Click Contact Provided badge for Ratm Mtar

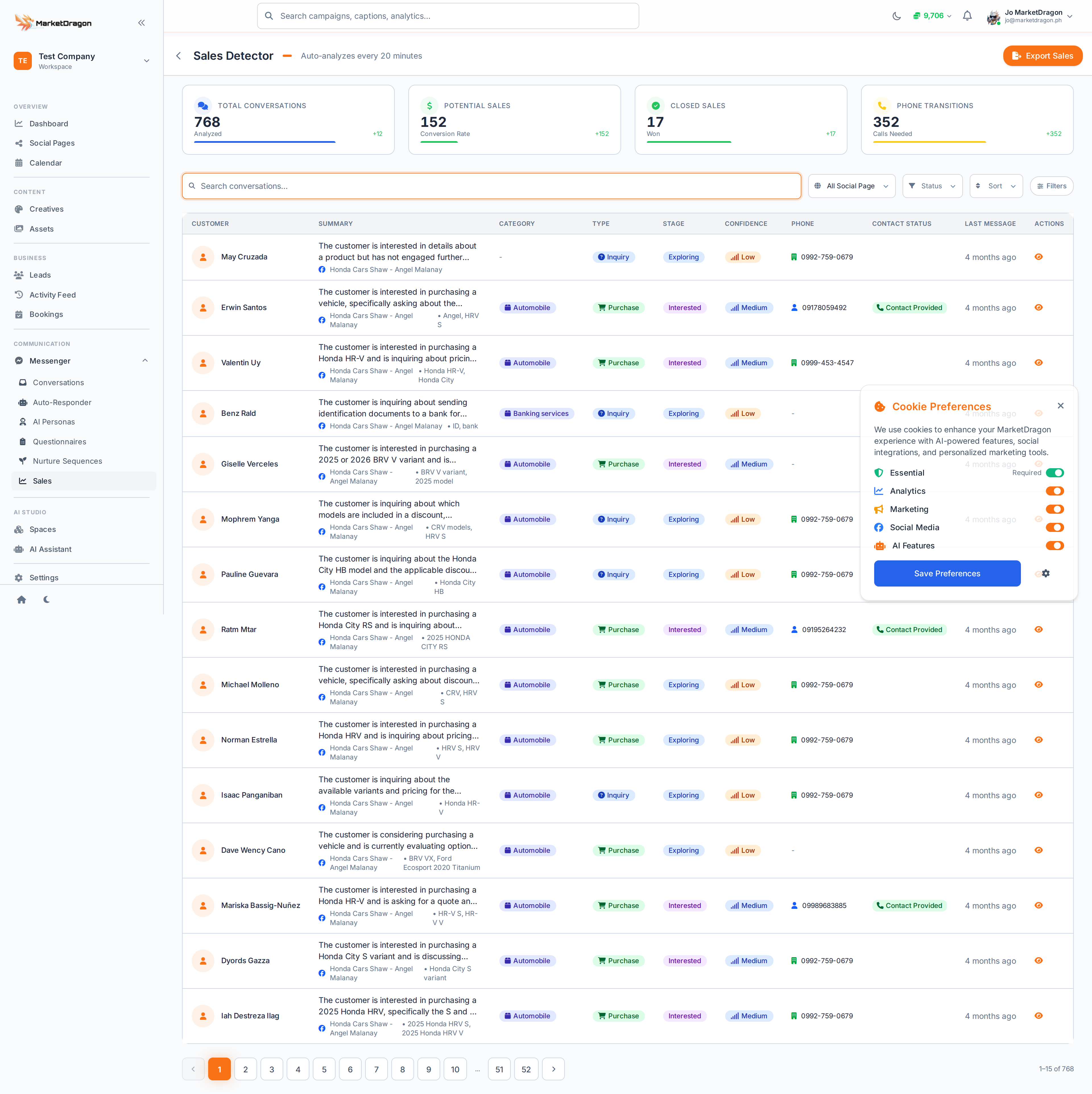[909, 630]
